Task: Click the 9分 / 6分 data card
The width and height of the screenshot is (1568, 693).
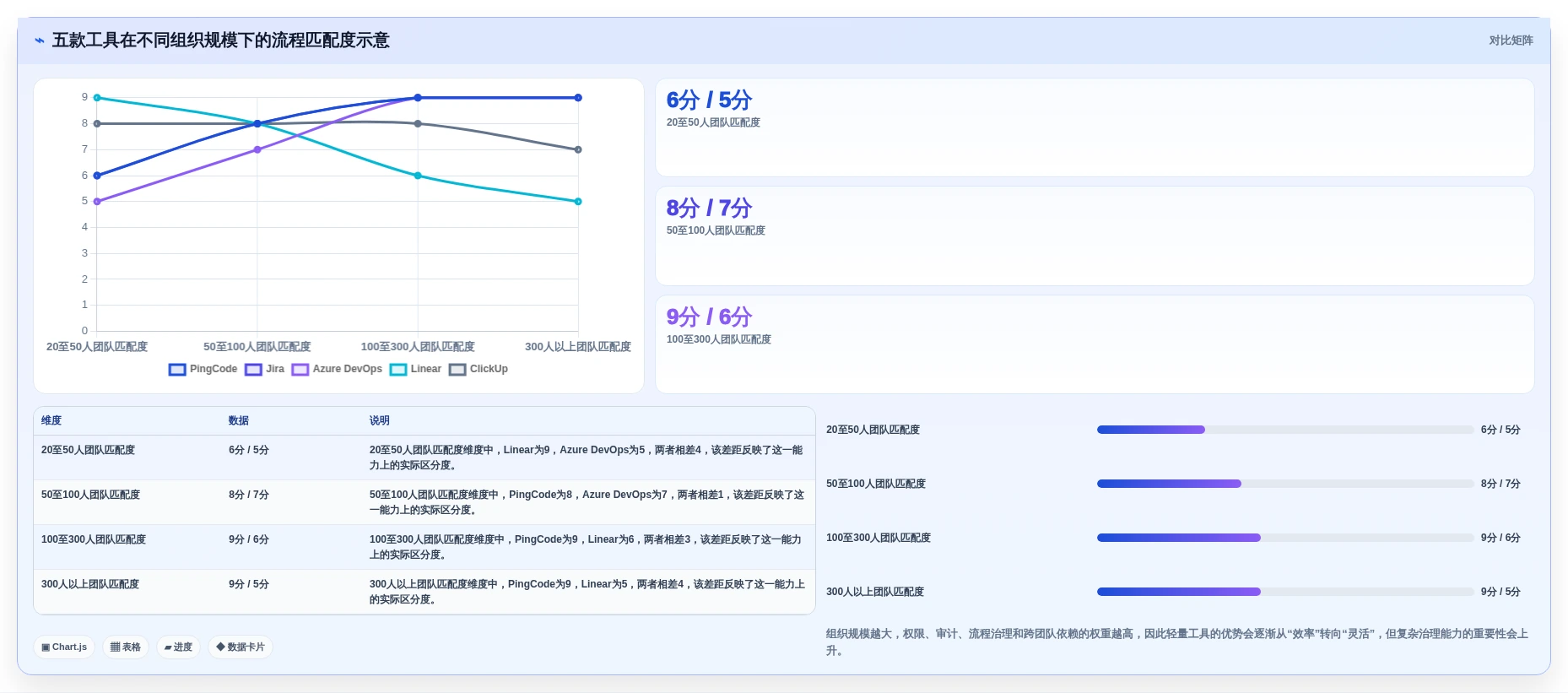Action: click(x=1095, y=344)
